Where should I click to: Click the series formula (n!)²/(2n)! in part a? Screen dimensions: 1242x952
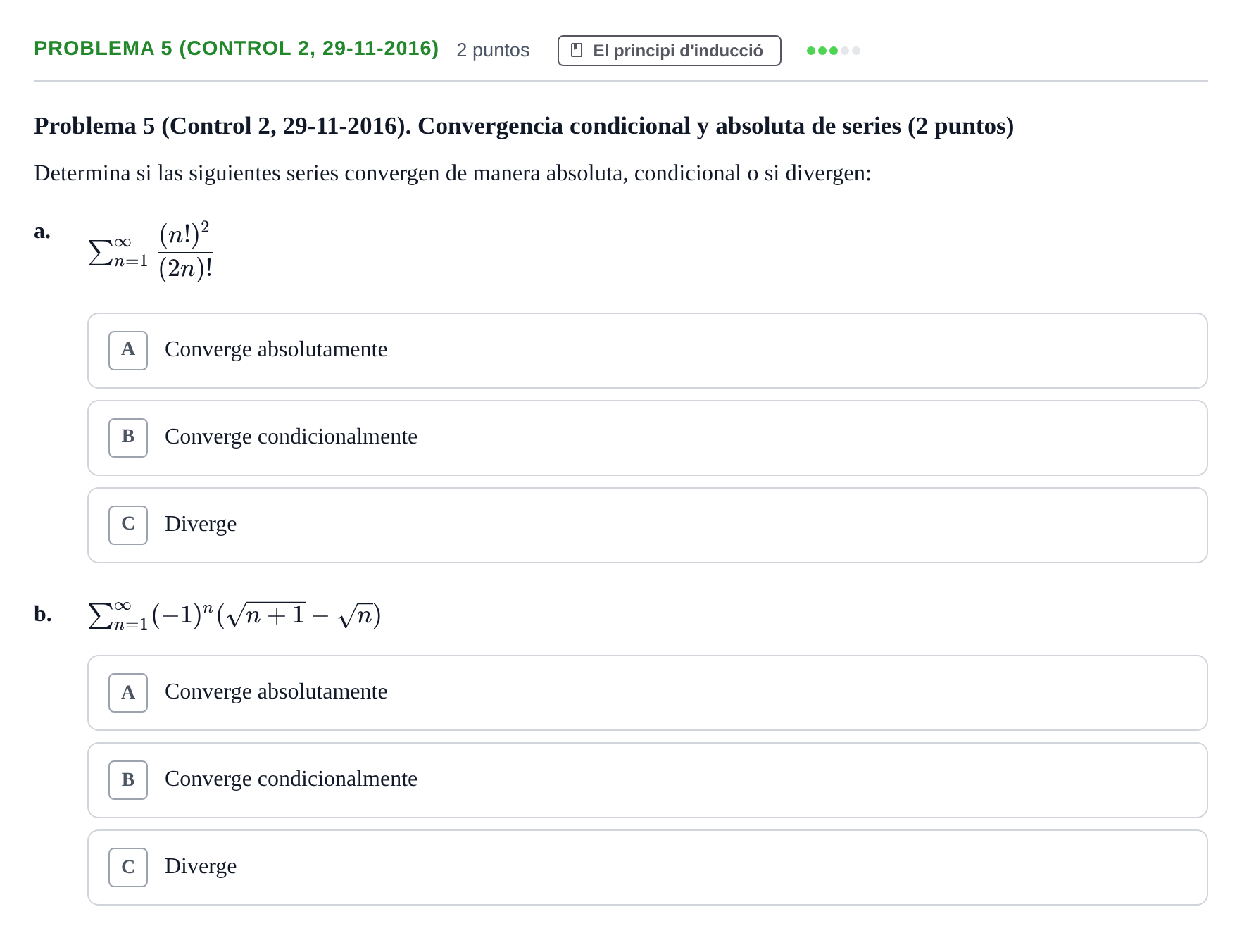tap(150, 251)
